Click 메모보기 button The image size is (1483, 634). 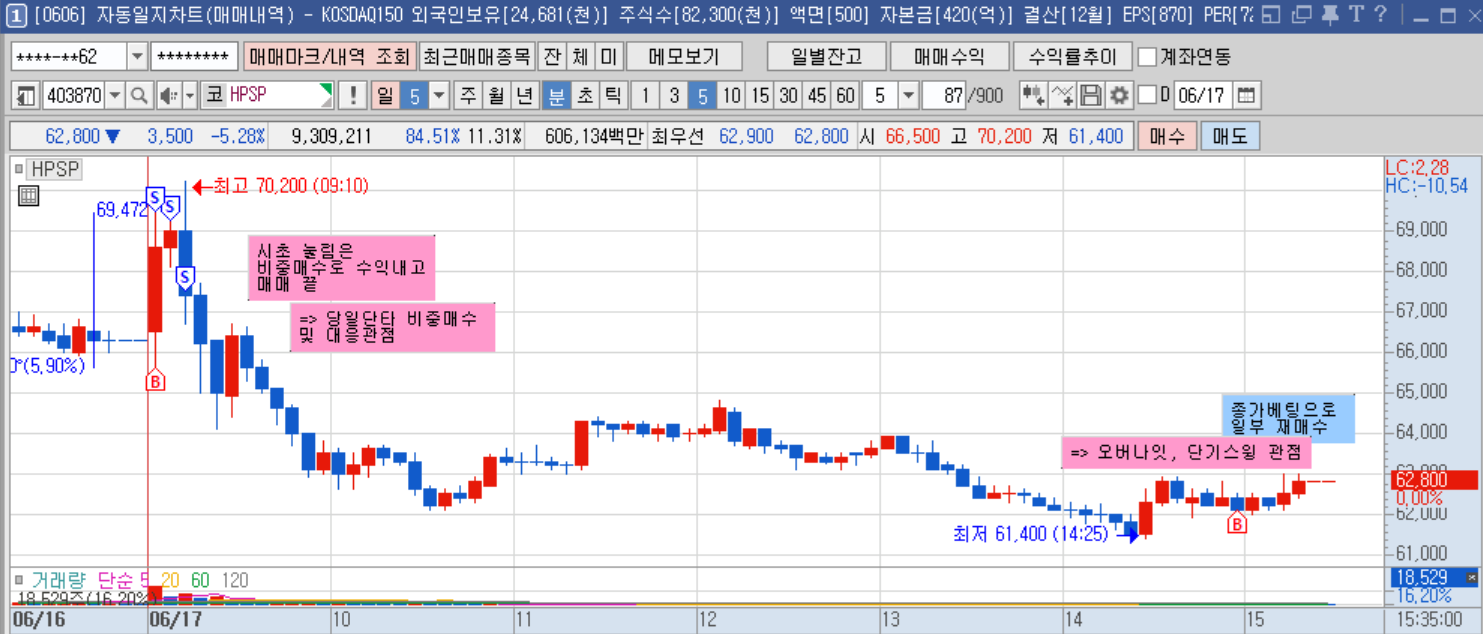[685, 57]
